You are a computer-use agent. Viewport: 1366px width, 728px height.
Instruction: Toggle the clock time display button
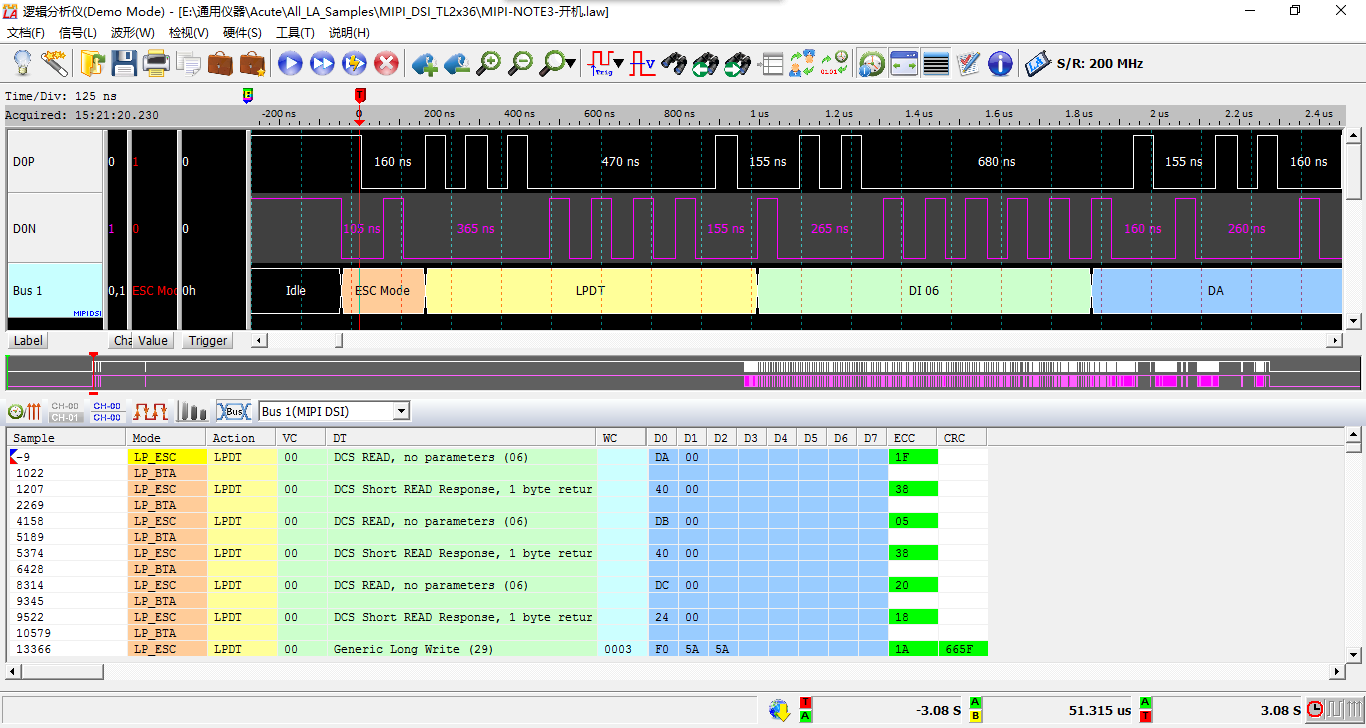872,64
